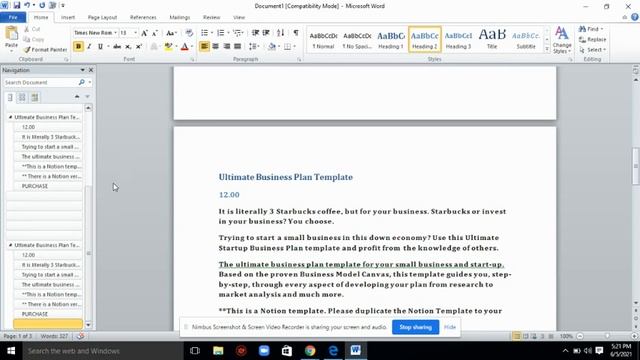Justify paragraph text
This screenshot has width=640, height=360.
point(237,47)
